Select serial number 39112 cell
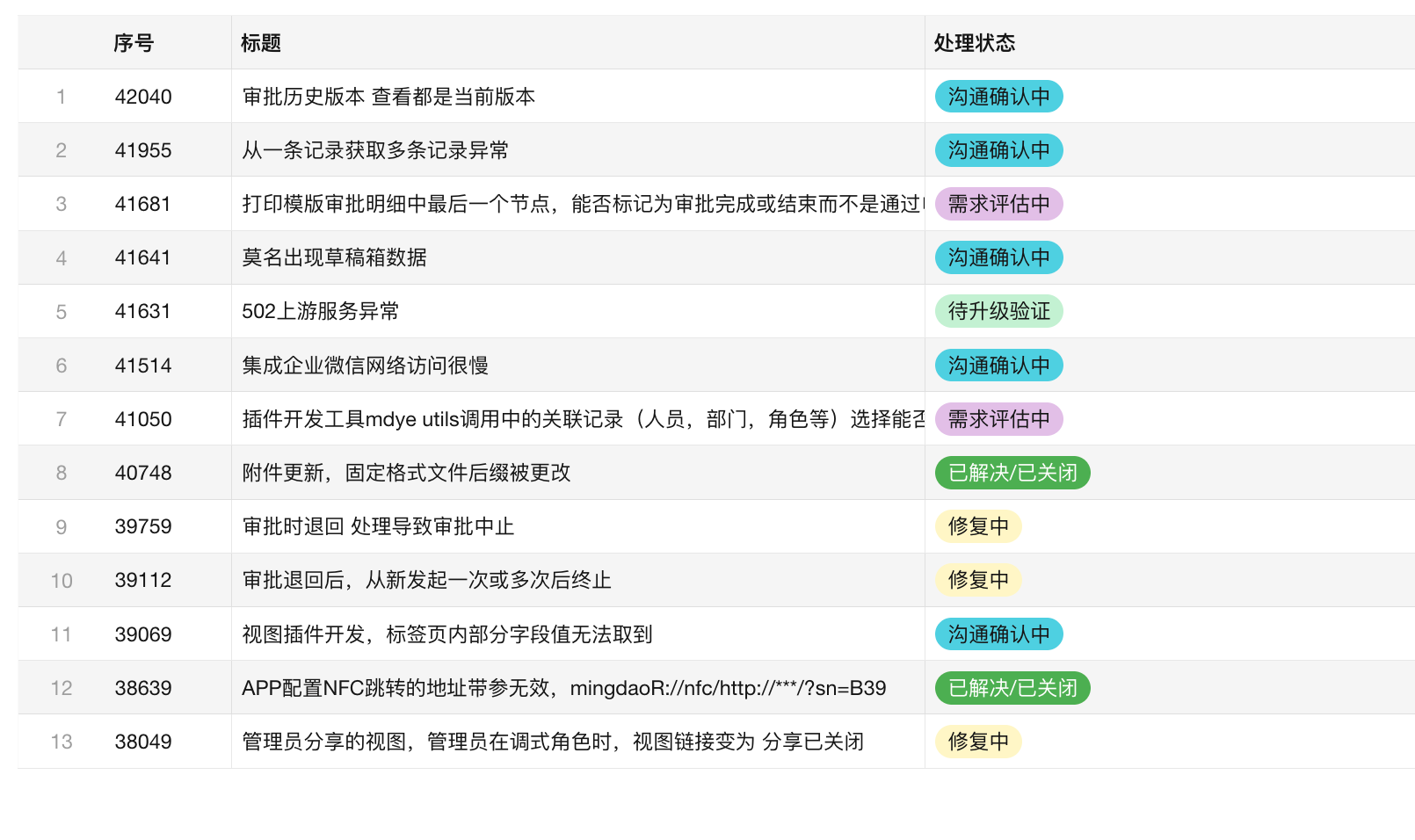The width and height of the screenshot is (1415, 840). tap(143, 580)
